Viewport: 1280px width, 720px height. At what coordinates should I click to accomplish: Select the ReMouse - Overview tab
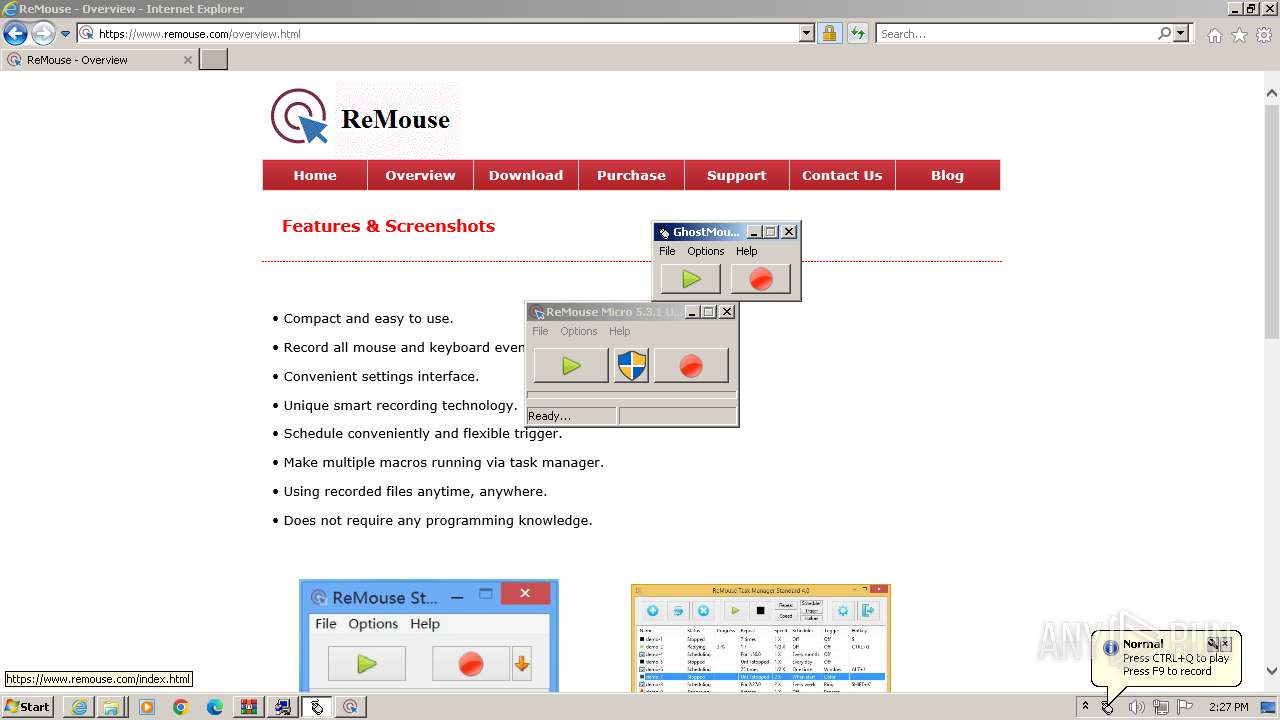pos(98,60)
